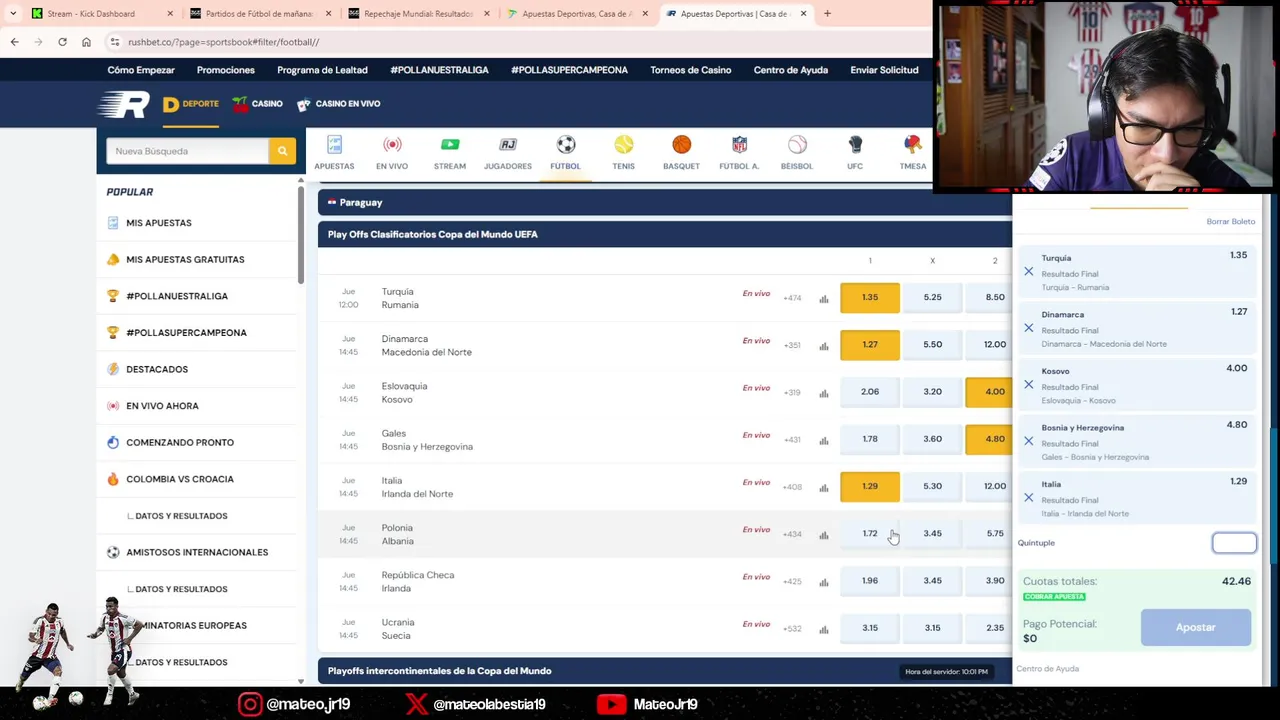Open Programa de Lealtad link
The height and width of the screenshot is (720, 1280).
(x=322, y=70)
